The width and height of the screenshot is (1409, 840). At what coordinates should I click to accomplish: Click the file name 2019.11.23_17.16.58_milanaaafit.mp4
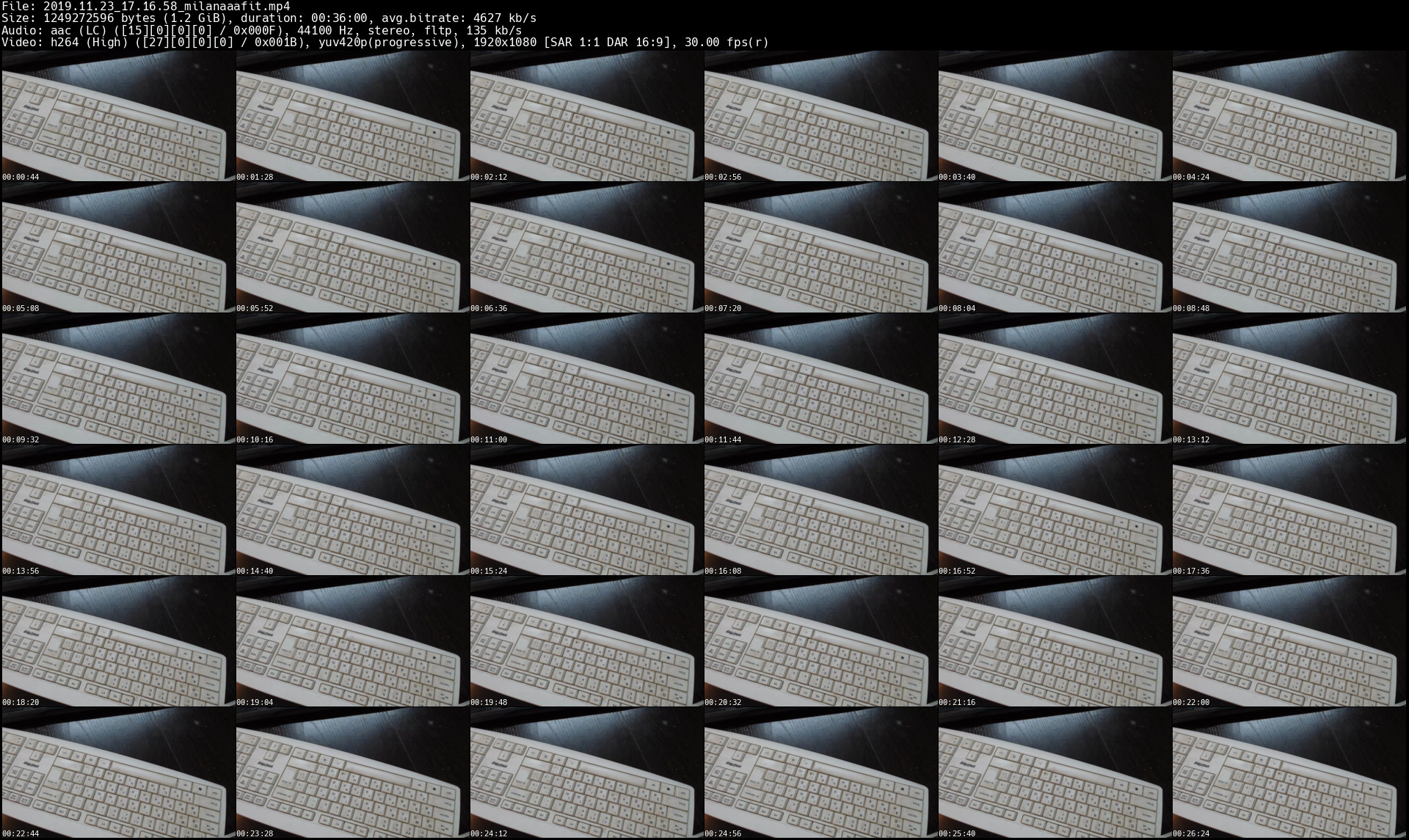point(167,6)
